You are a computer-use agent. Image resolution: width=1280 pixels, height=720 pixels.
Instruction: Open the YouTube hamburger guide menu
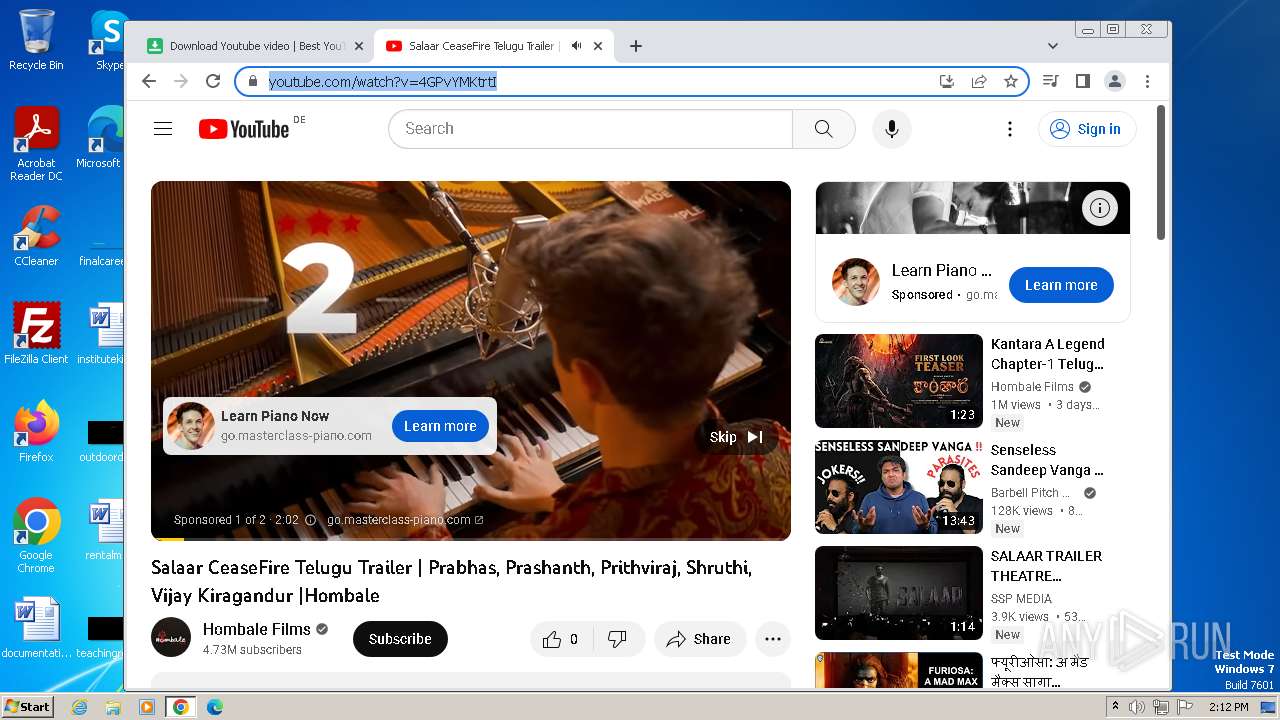[x=163, y=129]
